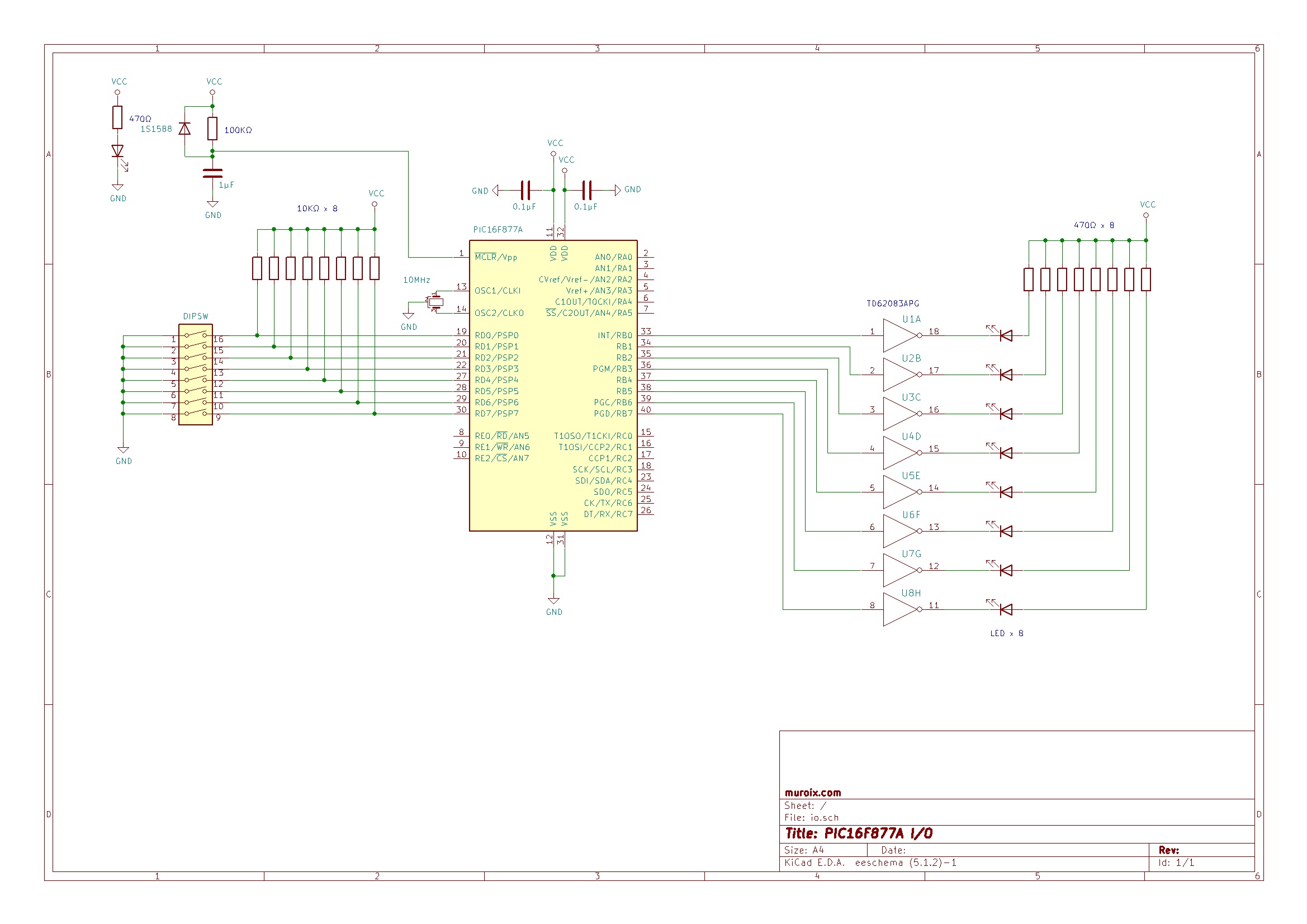Click the RE0/RD/AN5 pin label
The width and height of the screenshot is (1307, 924).
[x=501, y=435]
